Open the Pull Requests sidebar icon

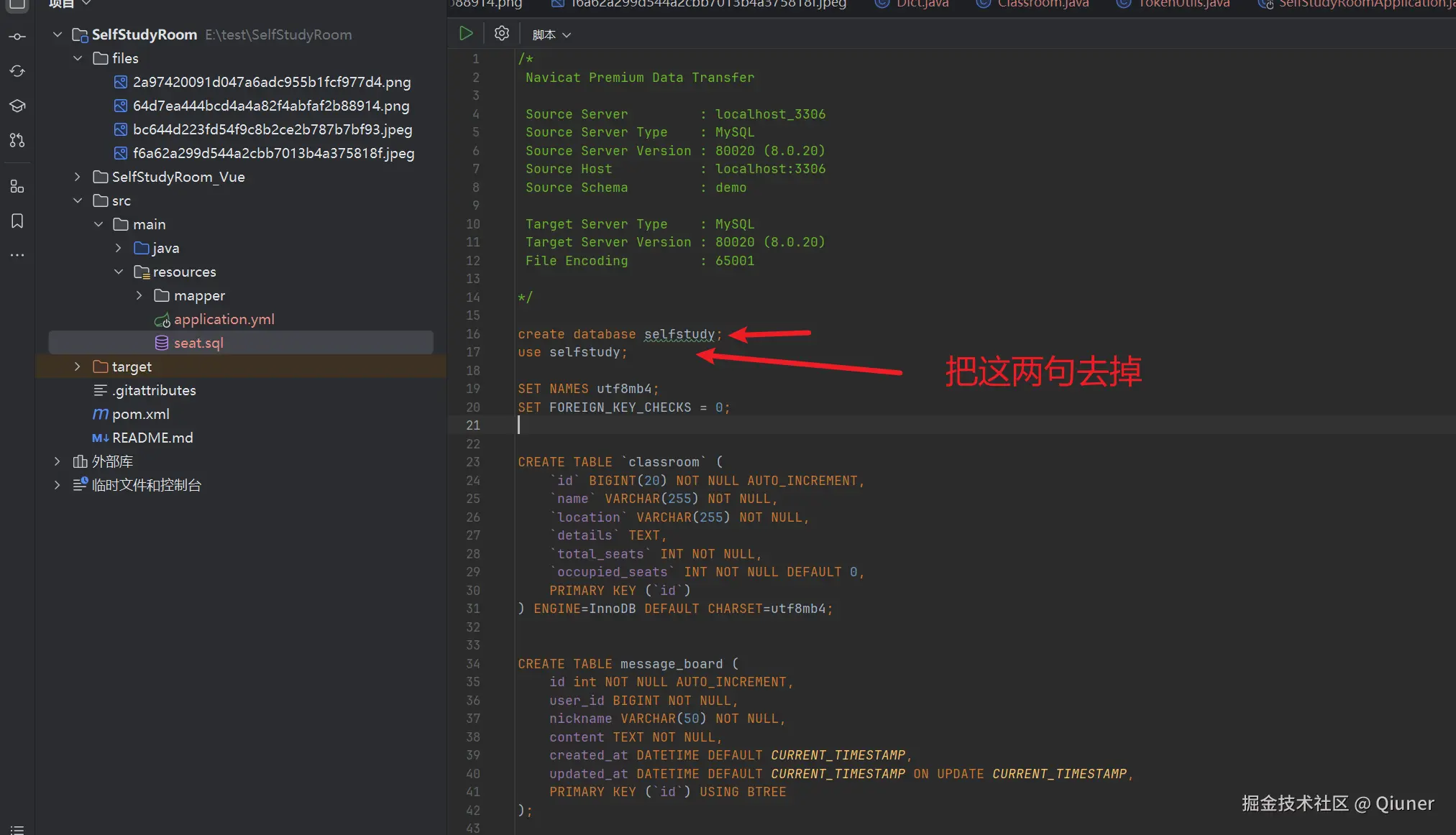click(17, 140)
